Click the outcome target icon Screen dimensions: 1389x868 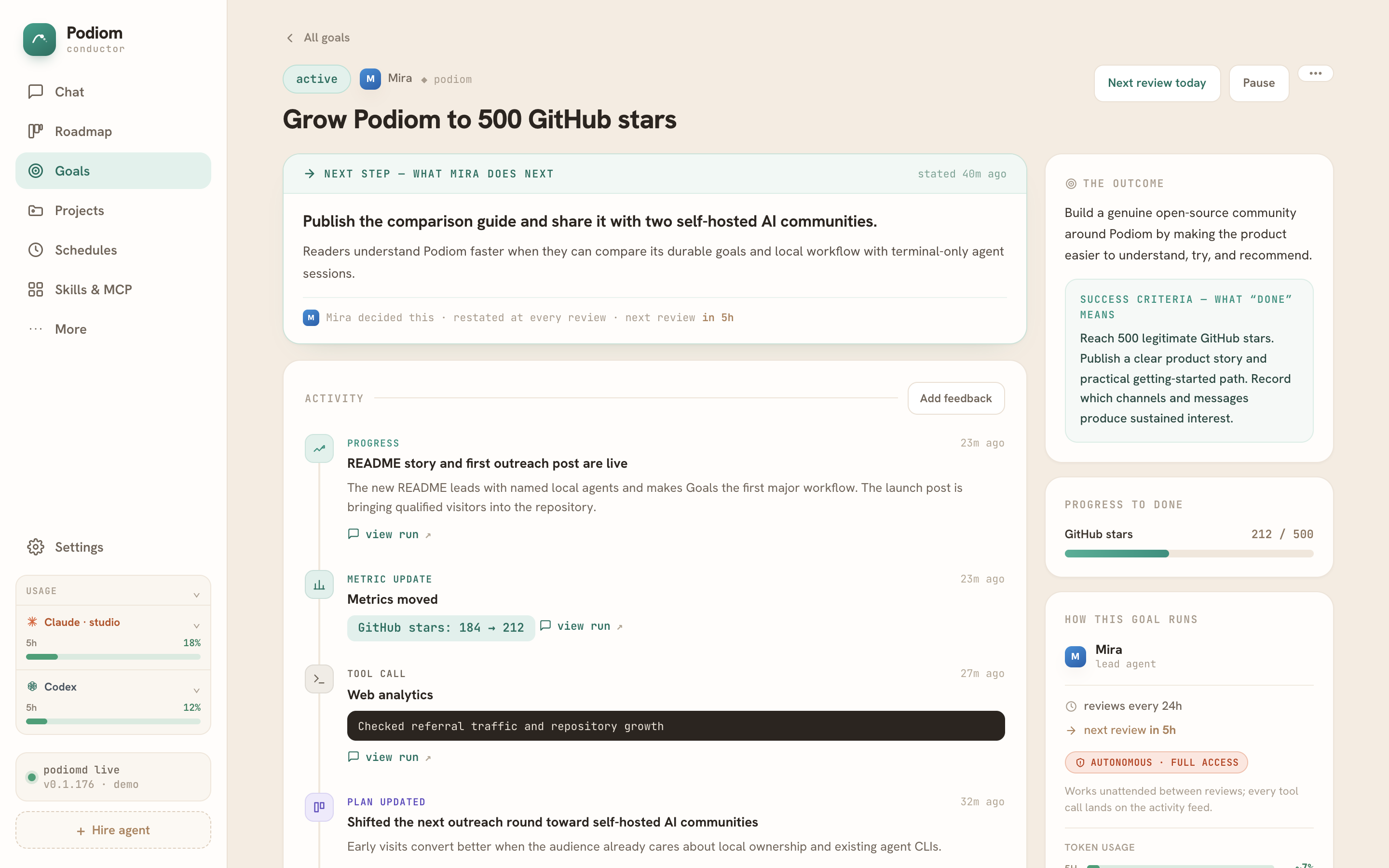pyautogui.click(x=1071, y=184)
